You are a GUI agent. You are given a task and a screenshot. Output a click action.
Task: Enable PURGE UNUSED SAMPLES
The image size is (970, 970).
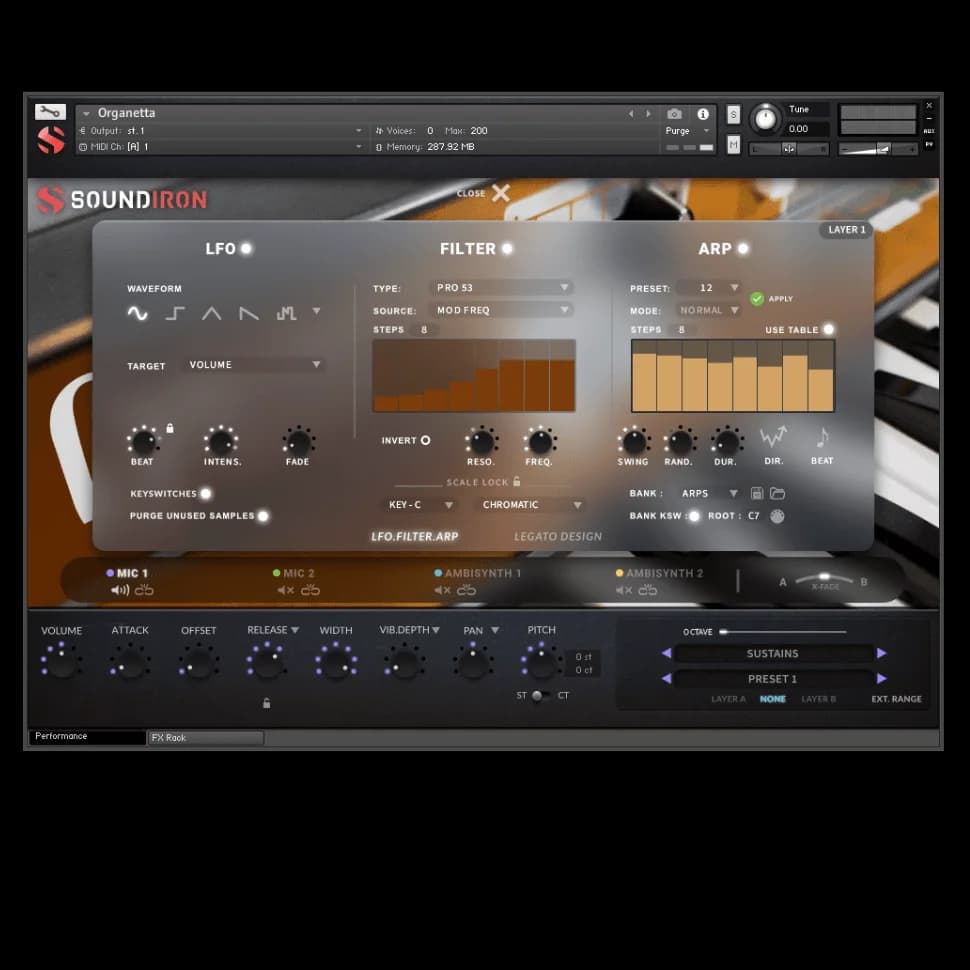[263, 516]
